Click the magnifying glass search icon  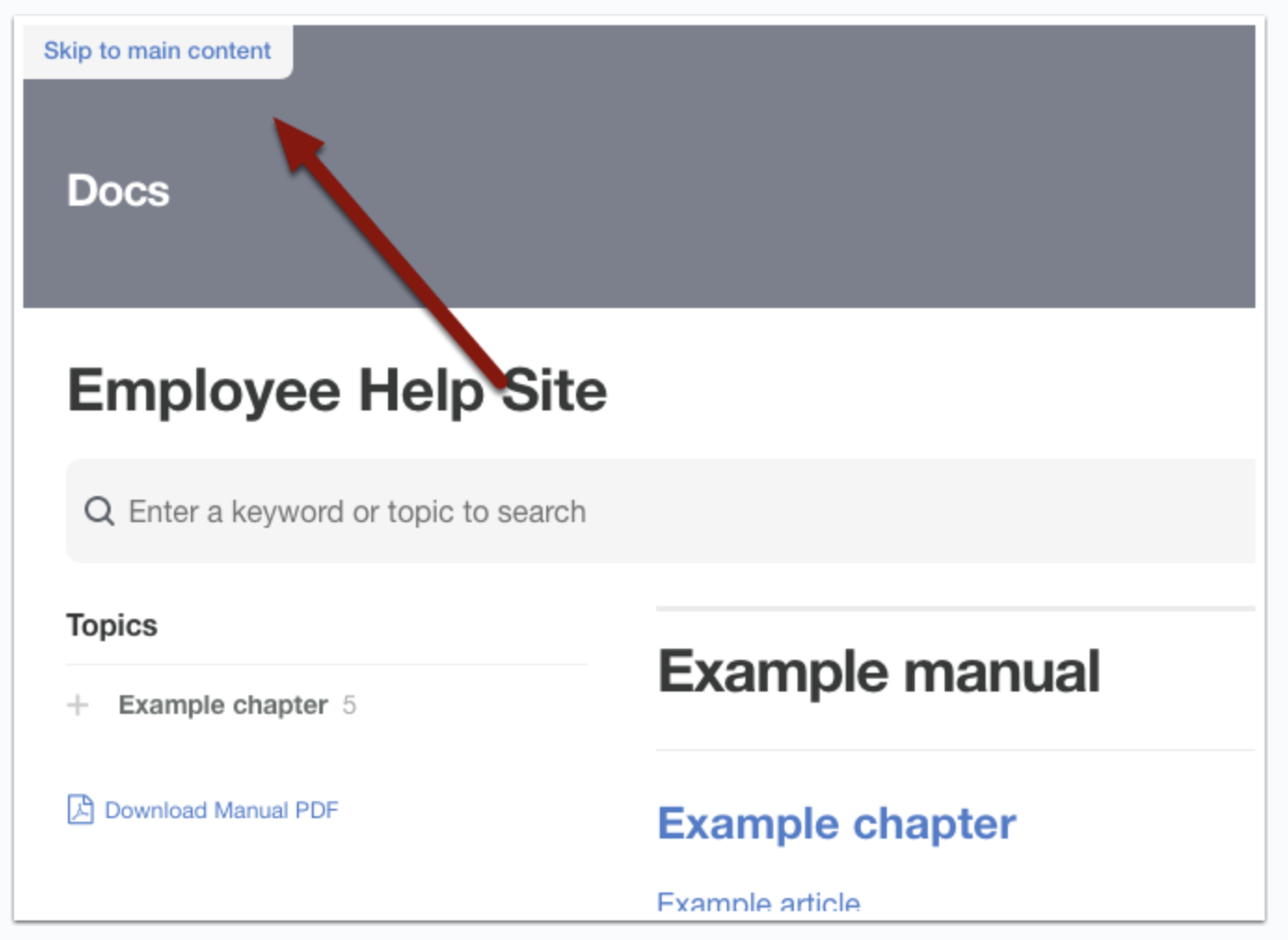[99, 511]
